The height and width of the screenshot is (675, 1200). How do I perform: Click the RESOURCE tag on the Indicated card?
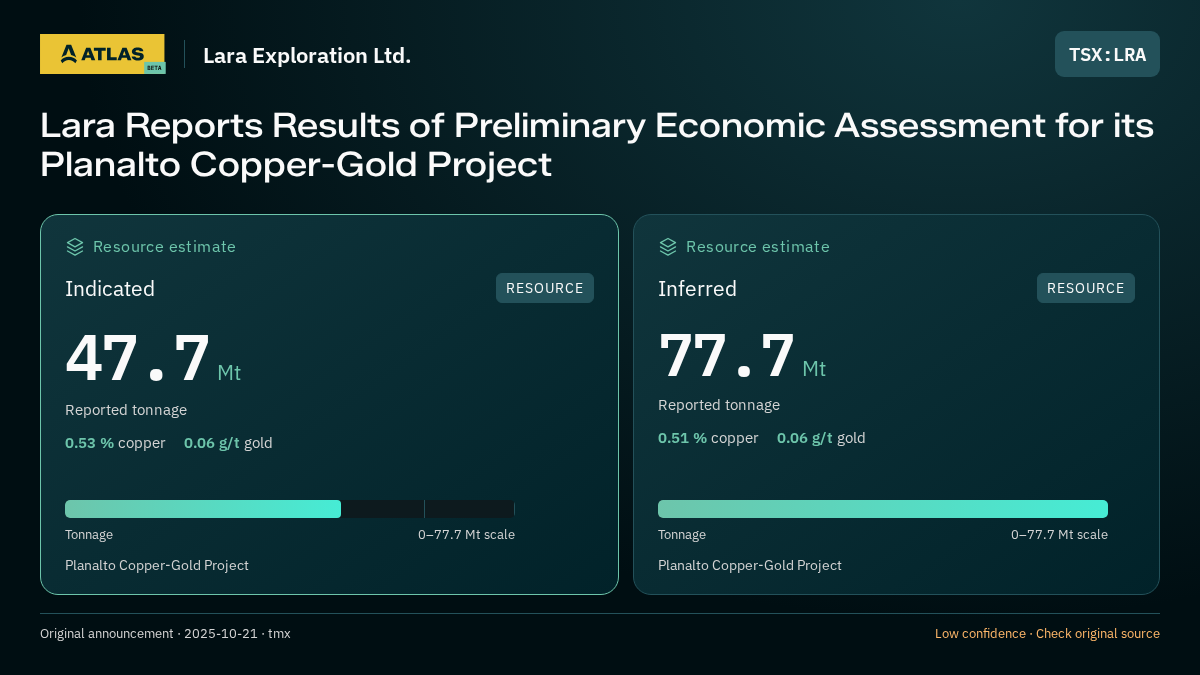[x=545, y=288]
